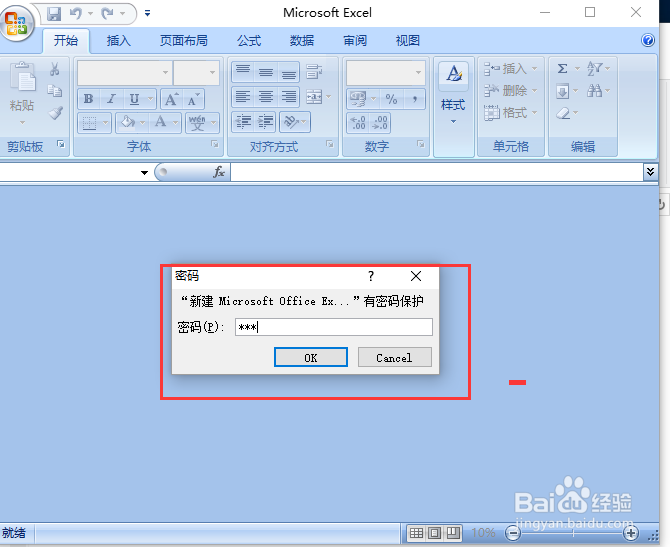
Task: Open the 样式 styles menu
Action: [453, 107]
